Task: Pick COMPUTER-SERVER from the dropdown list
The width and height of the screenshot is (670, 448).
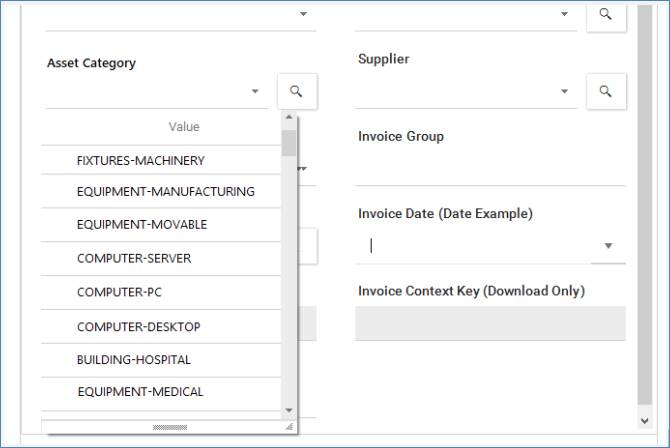Action: (133, 258)
